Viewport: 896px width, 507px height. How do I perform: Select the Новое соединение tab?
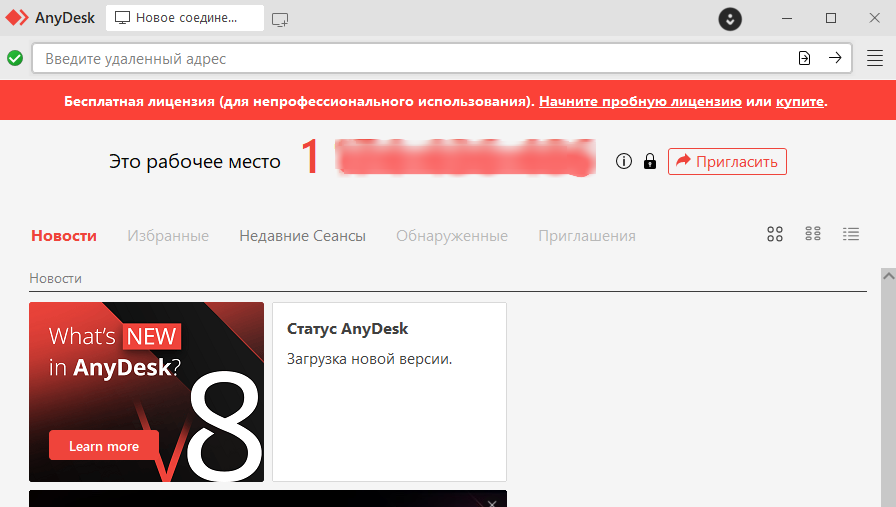pyautogui.click(x=185, y=18)
